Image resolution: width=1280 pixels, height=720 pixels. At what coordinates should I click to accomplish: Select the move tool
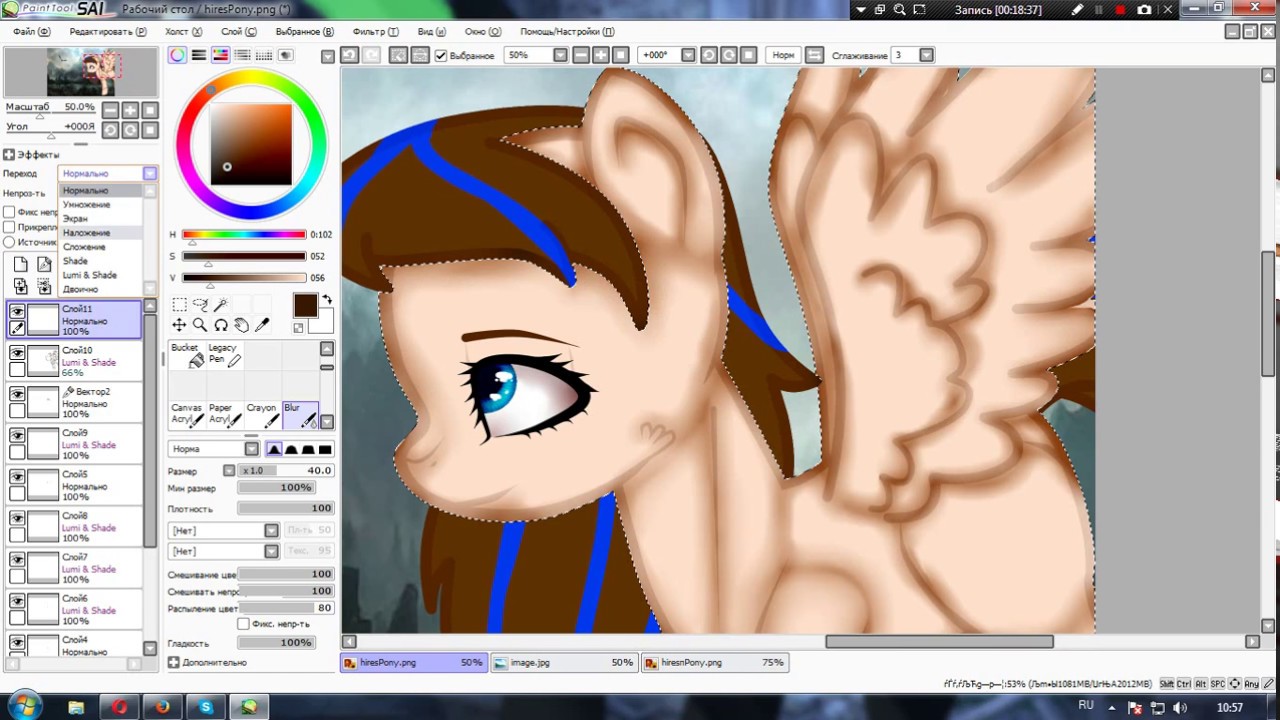point(179,325)
